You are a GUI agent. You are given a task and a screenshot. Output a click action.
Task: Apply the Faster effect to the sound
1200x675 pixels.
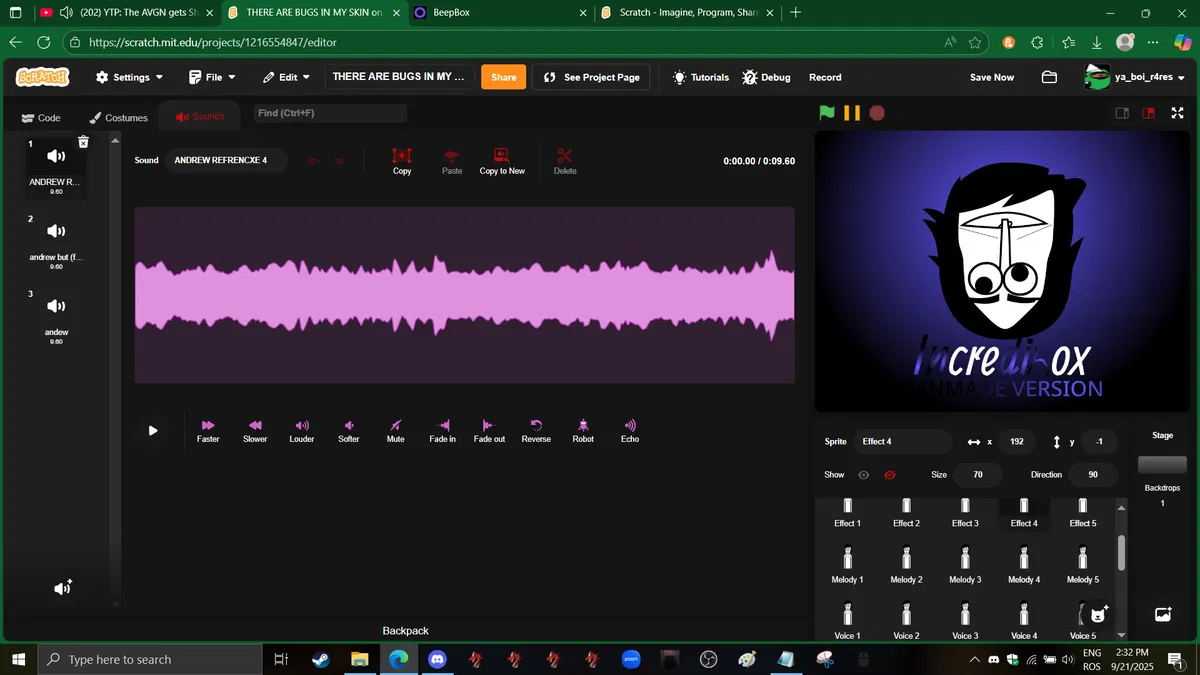pos(208,431)
